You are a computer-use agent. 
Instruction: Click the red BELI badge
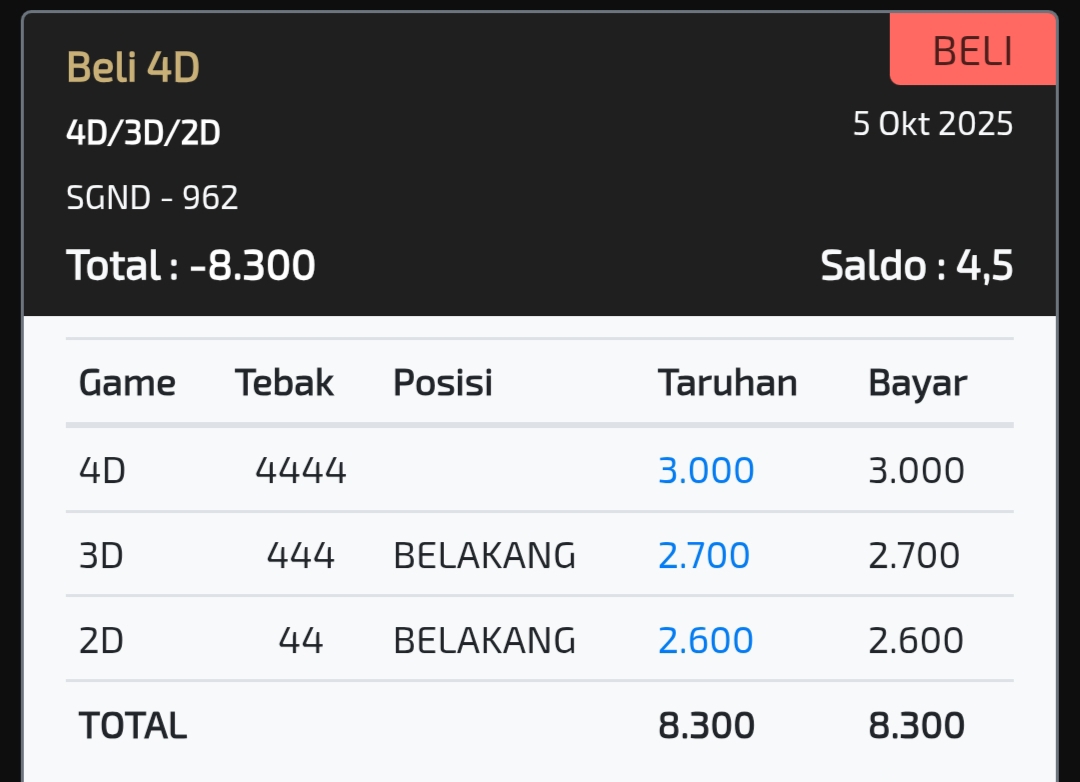click(972, 51)
